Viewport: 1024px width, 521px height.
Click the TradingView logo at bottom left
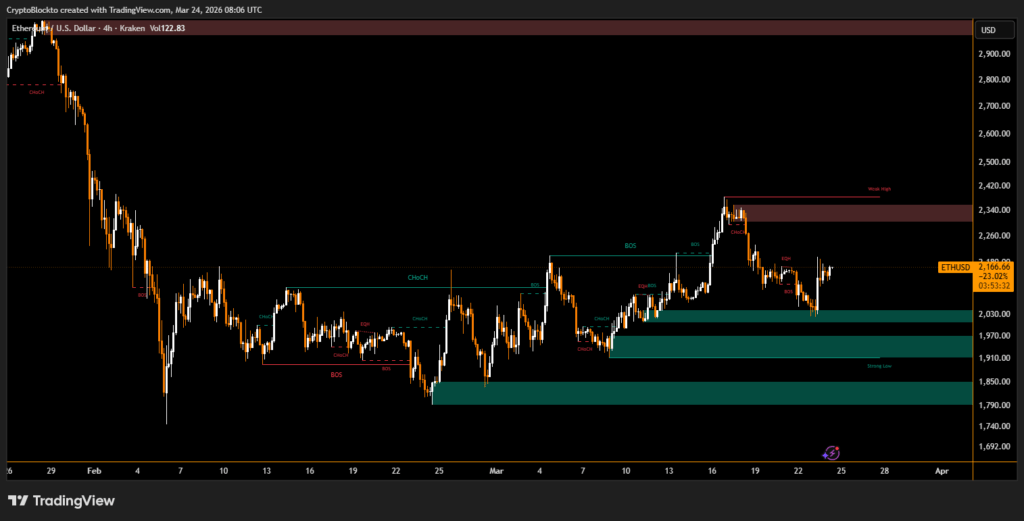tap(61, 500)
